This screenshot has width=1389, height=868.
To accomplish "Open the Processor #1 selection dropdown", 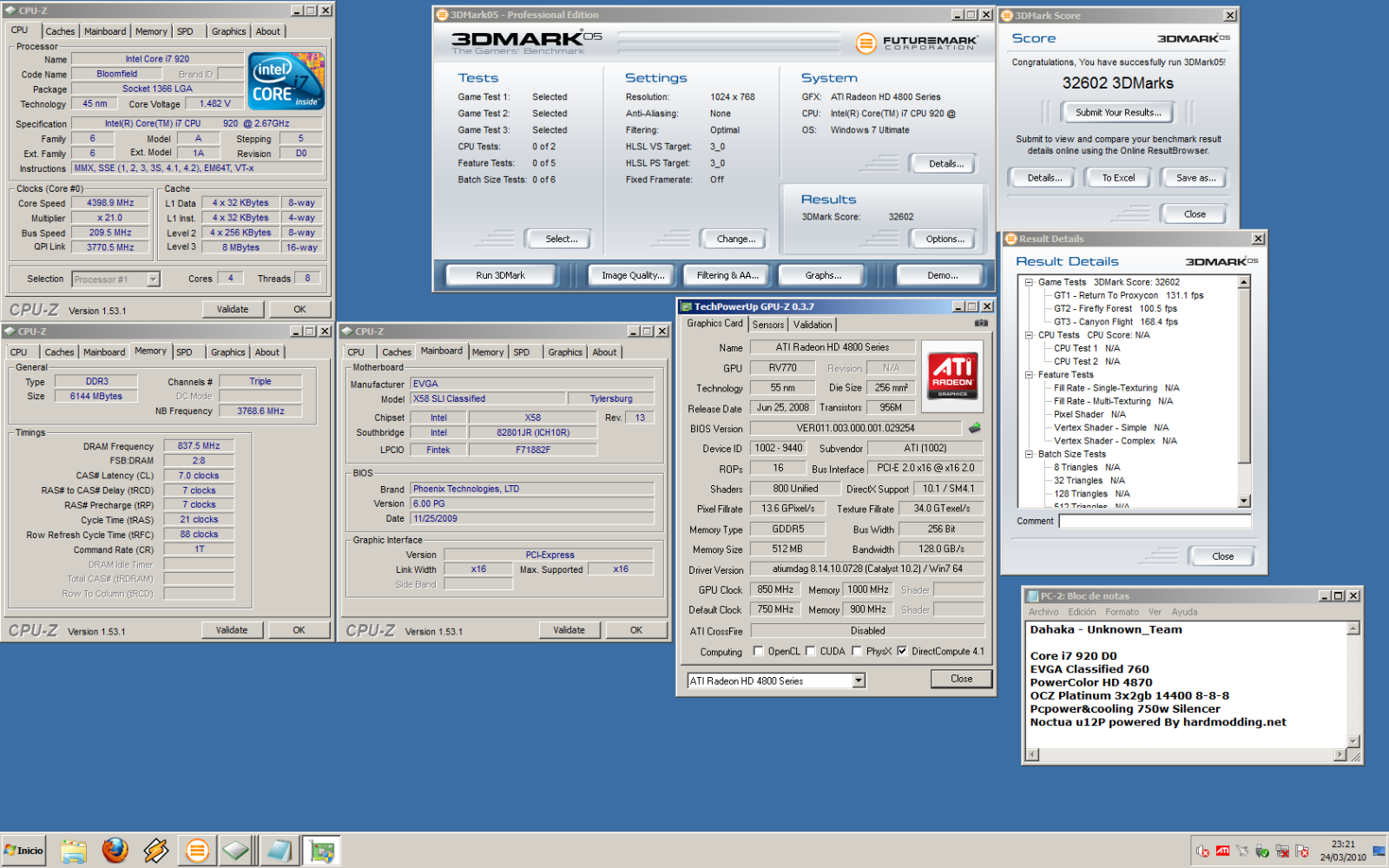I will click(154, 279).
